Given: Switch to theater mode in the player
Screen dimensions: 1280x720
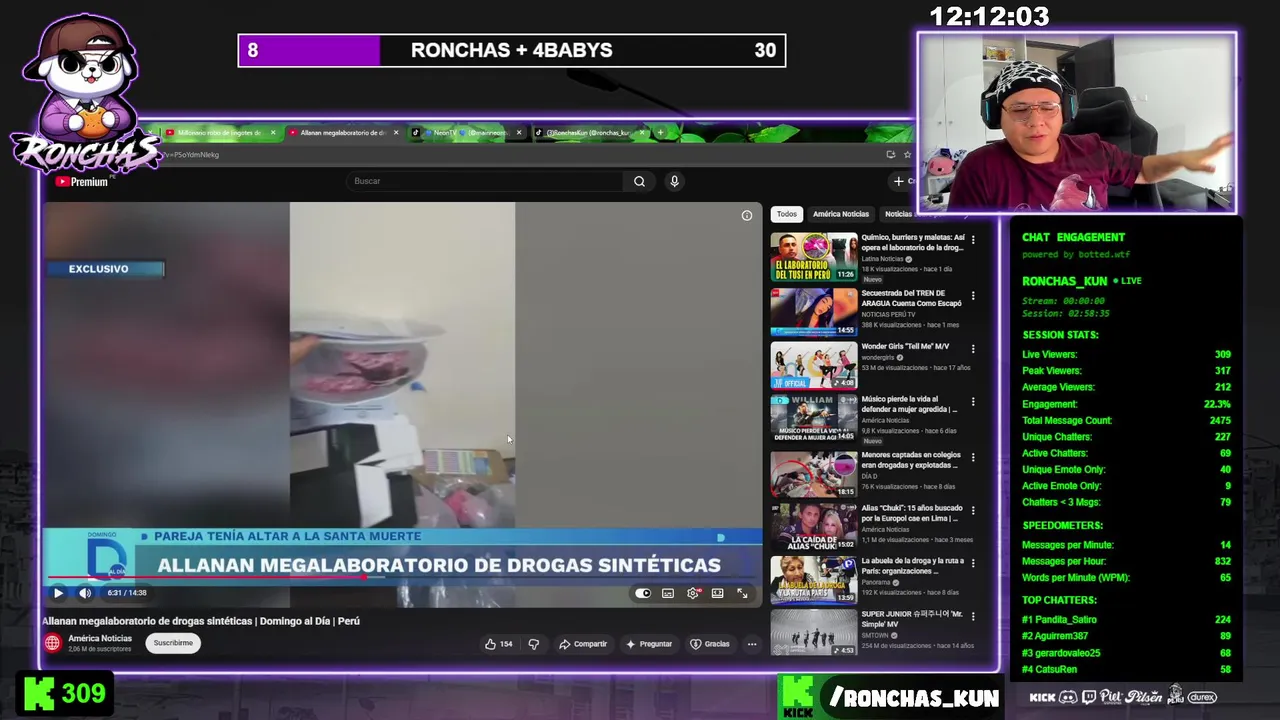Looking at the screenshot, I should [717, 593].
